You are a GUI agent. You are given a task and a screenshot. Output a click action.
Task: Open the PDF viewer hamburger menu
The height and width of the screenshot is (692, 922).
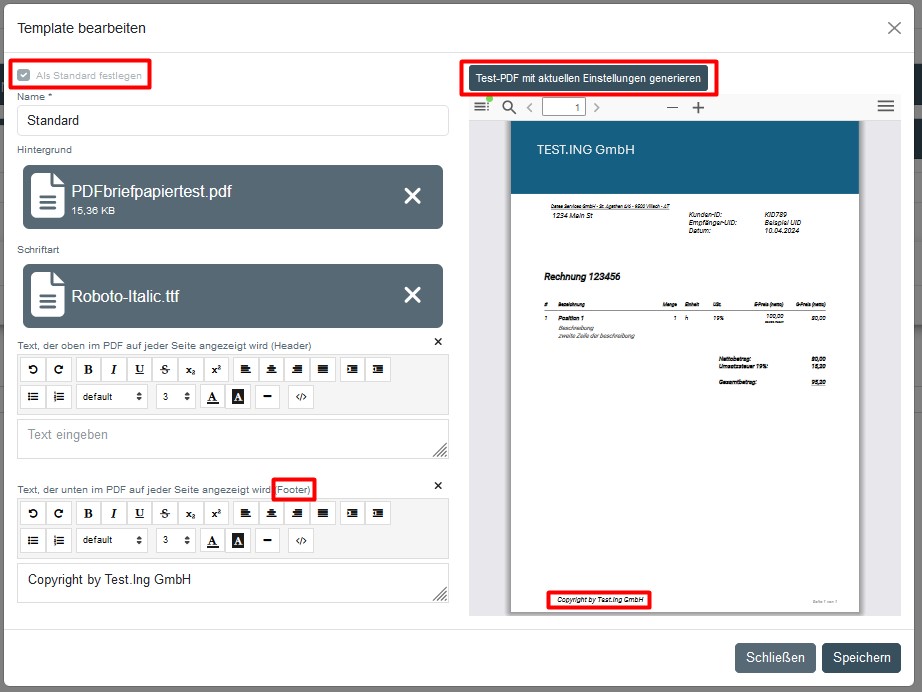click(x=885, y=106)
